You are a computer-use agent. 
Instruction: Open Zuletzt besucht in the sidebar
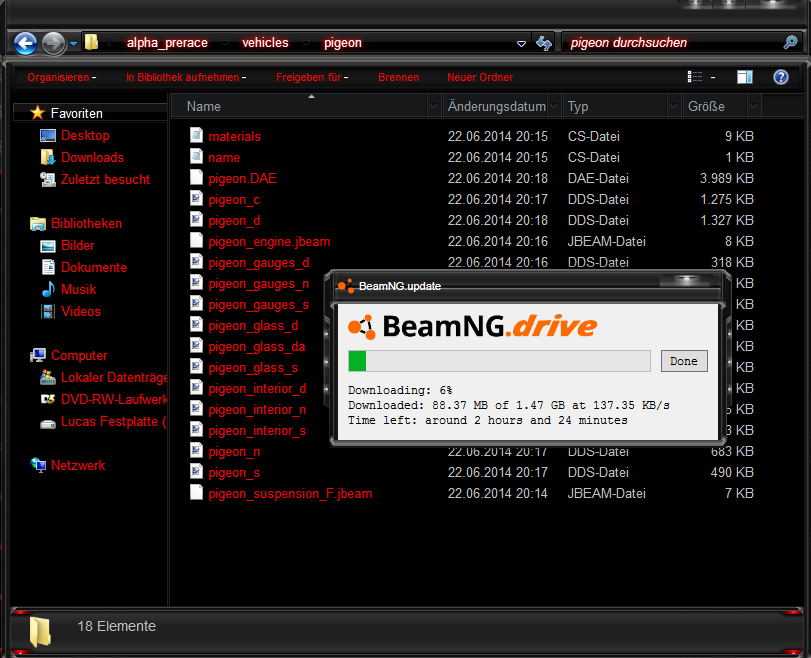point(105,180)
